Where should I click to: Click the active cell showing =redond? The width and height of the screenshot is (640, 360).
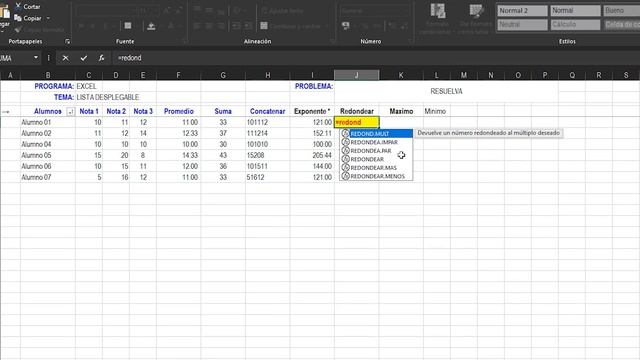[356, 122]
